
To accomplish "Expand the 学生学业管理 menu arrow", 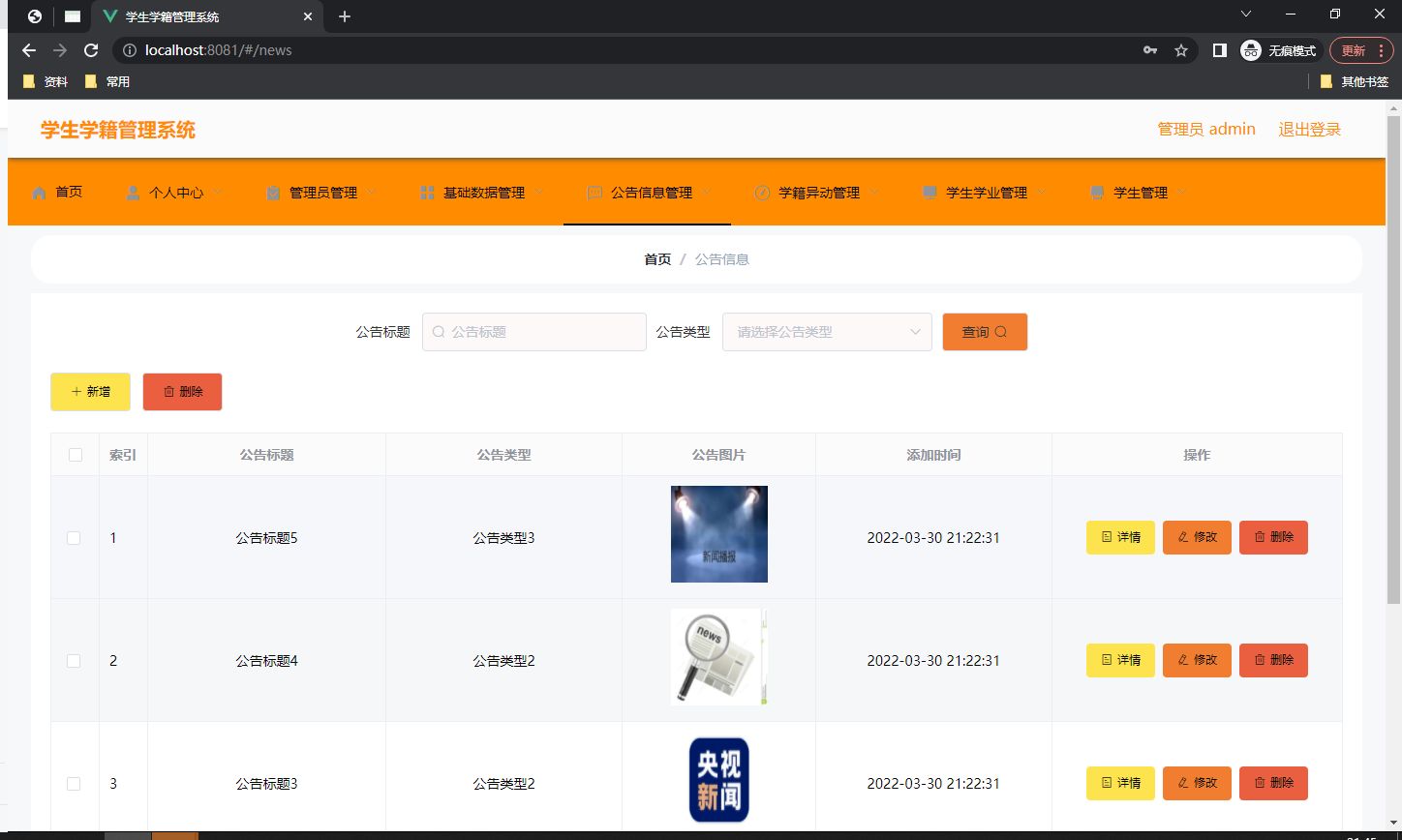I will (1042, 192).
